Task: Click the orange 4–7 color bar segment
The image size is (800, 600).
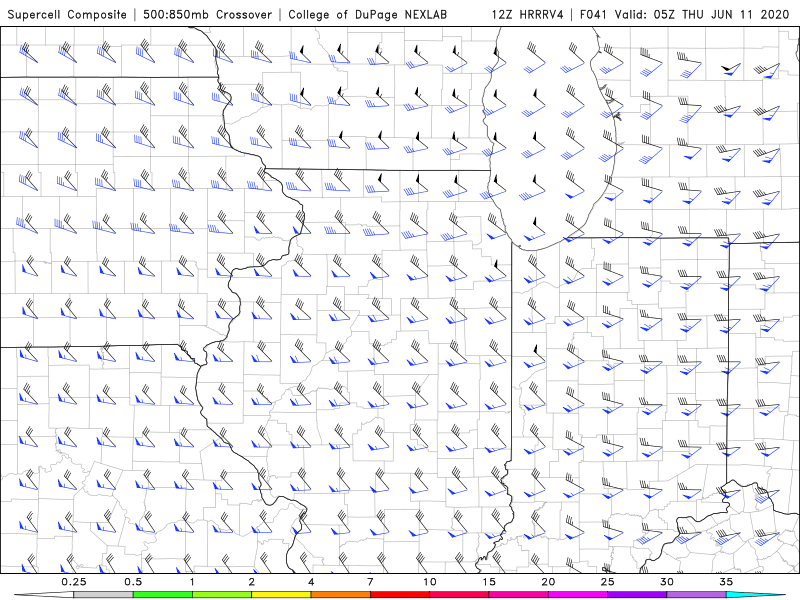Action: [x=340, y=595]
